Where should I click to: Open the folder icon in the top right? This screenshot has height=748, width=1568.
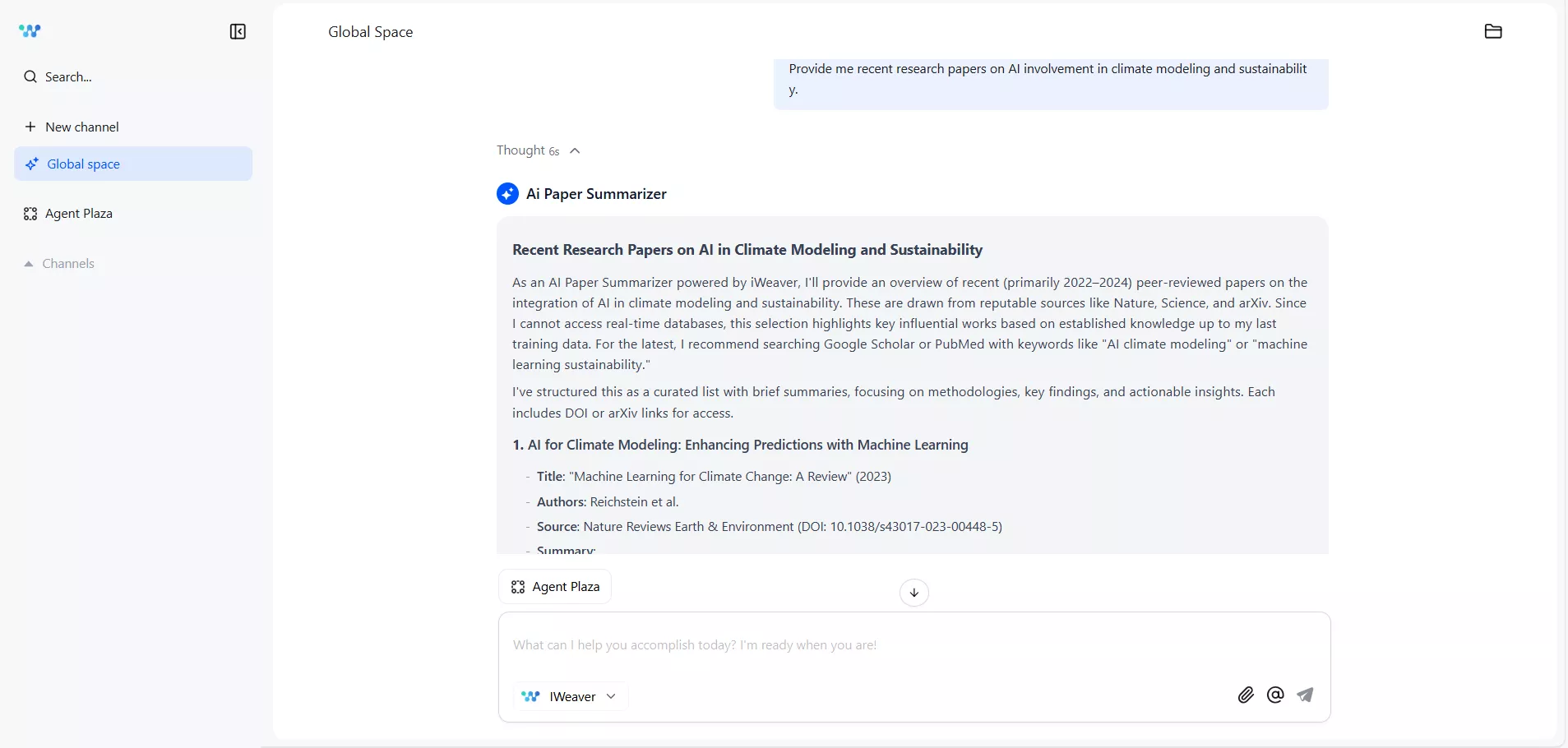1492,30
